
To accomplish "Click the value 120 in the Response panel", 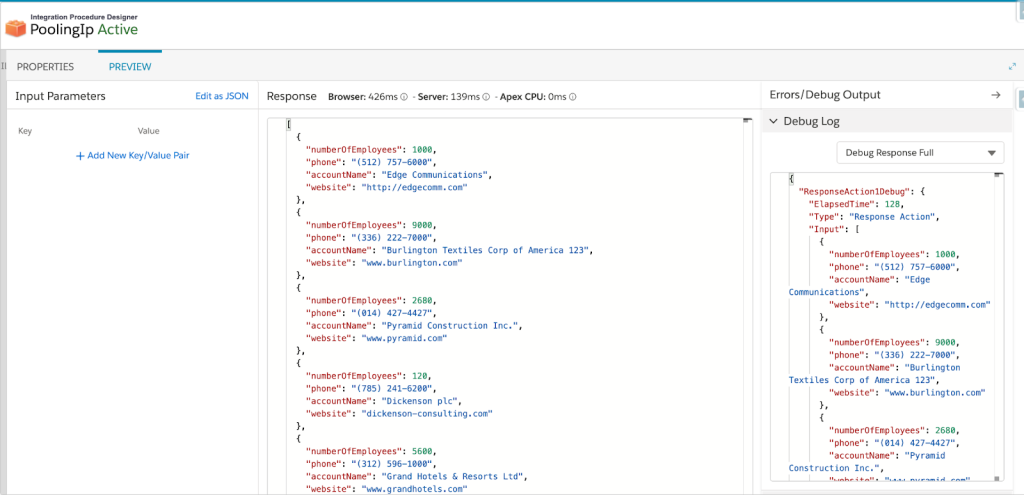I will 420,376.
